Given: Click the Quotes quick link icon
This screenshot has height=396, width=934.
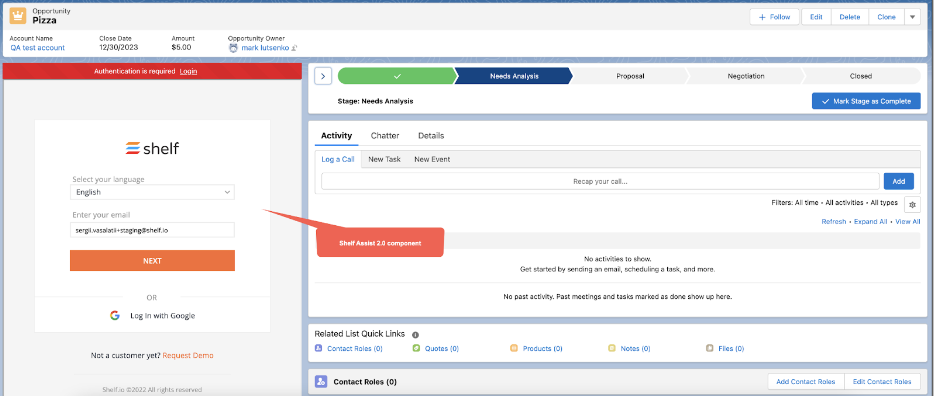Looking at the screenshot, I should [x=416, y=348].
